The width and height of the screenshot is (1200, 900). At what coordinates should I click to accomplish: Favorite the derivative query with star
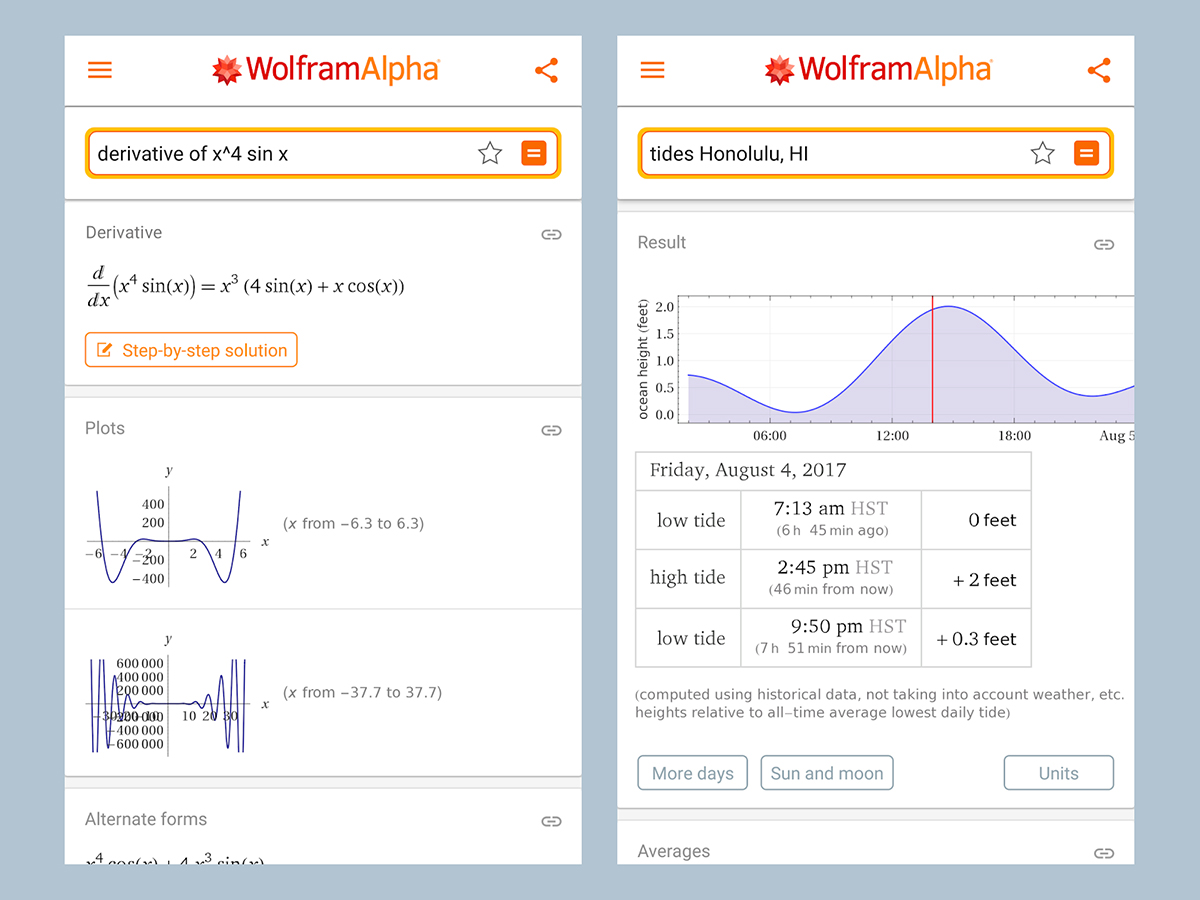[x=490, y=153]
